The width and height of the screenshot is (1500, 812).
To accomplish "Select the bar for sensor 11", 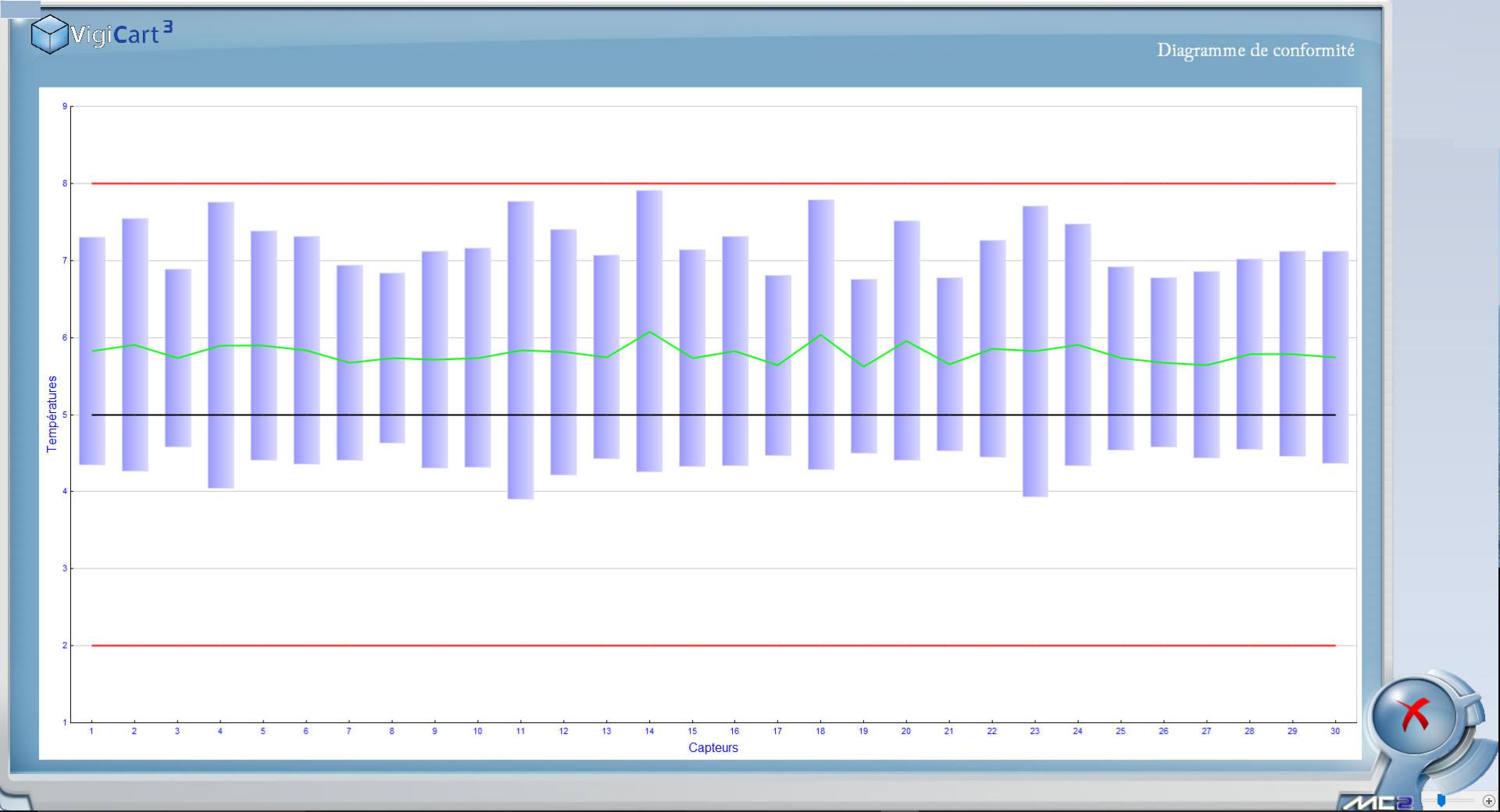I will click(520, 350).
